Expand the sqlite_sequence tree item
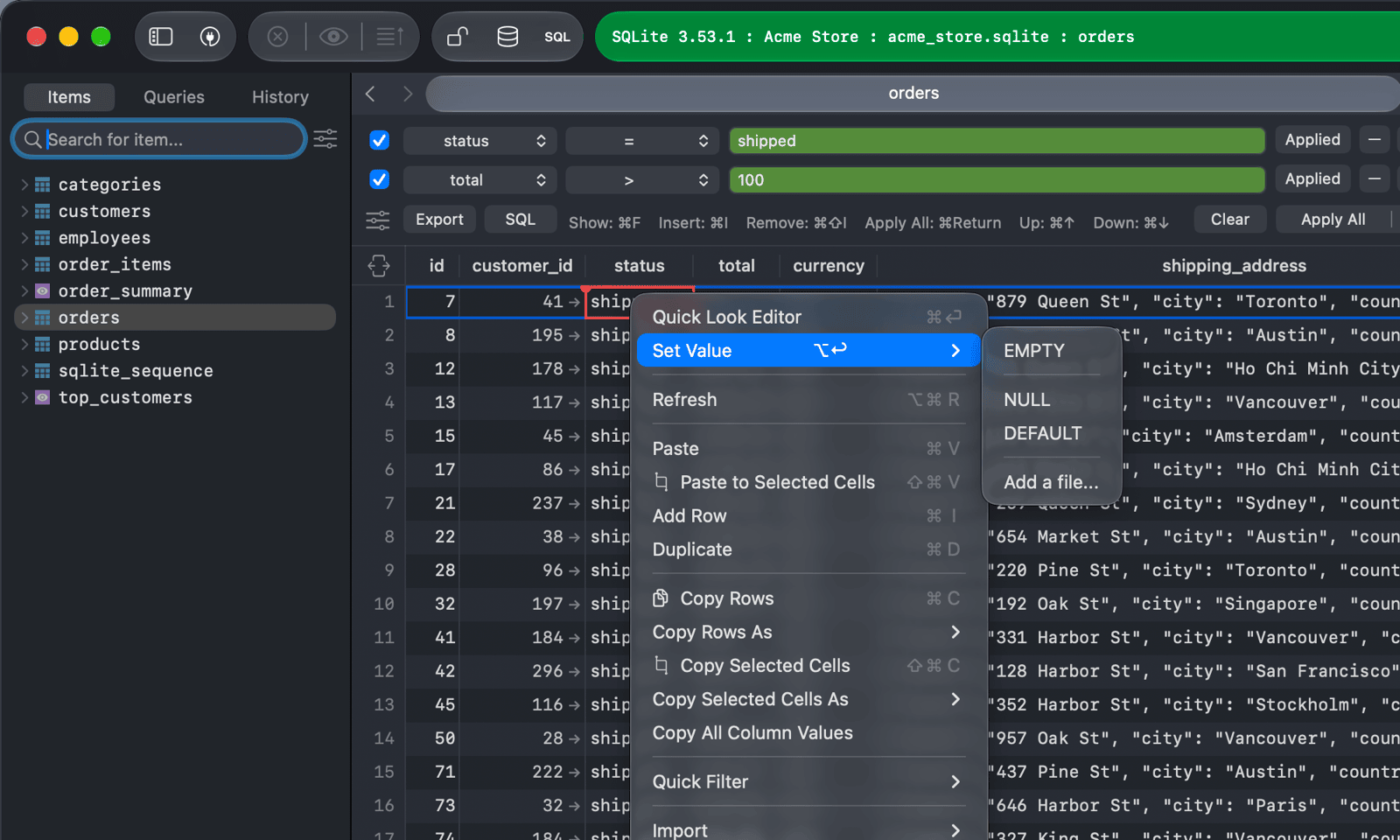This screenshot has width=1400, height=840. [x=24, y=371]
